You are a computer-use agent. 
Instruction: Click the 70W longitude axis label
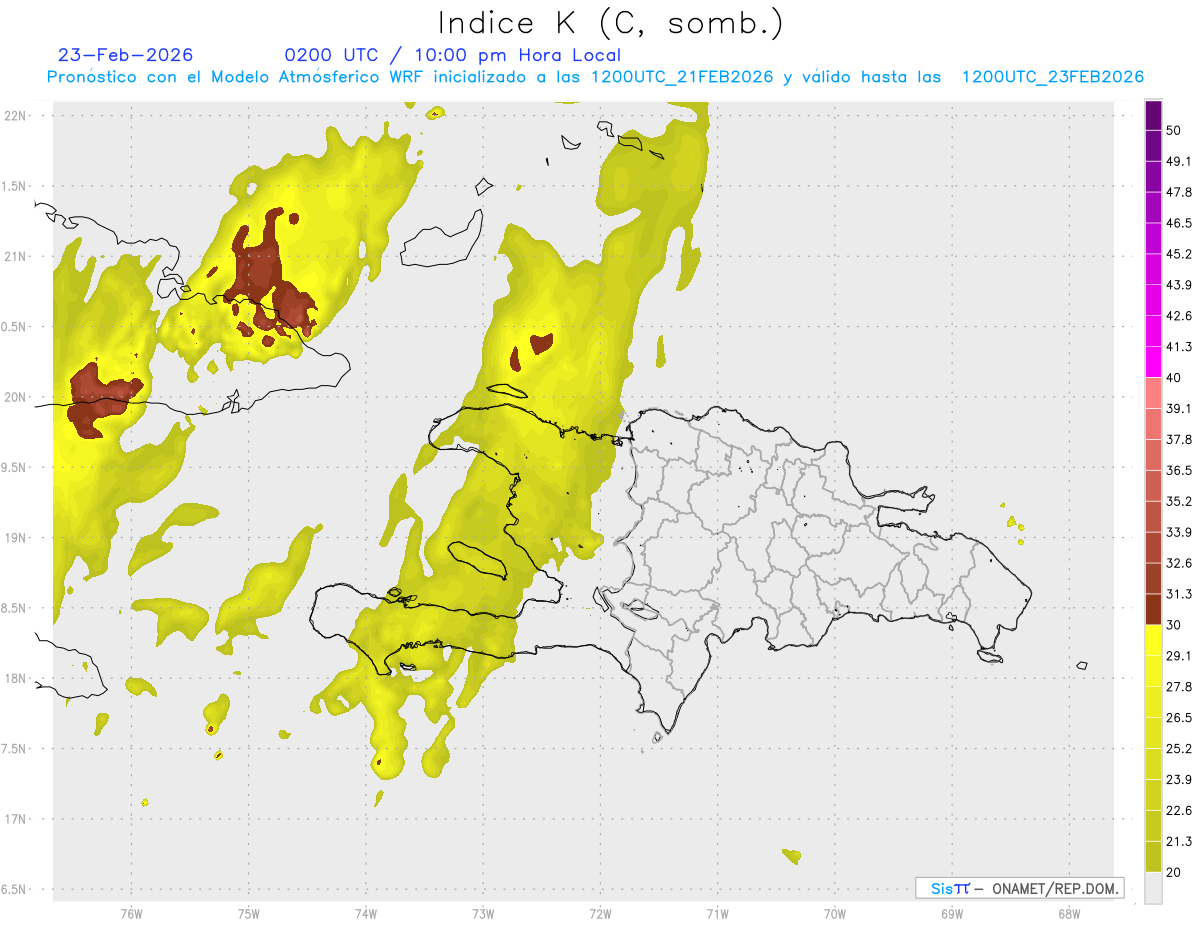coord(835,913)
